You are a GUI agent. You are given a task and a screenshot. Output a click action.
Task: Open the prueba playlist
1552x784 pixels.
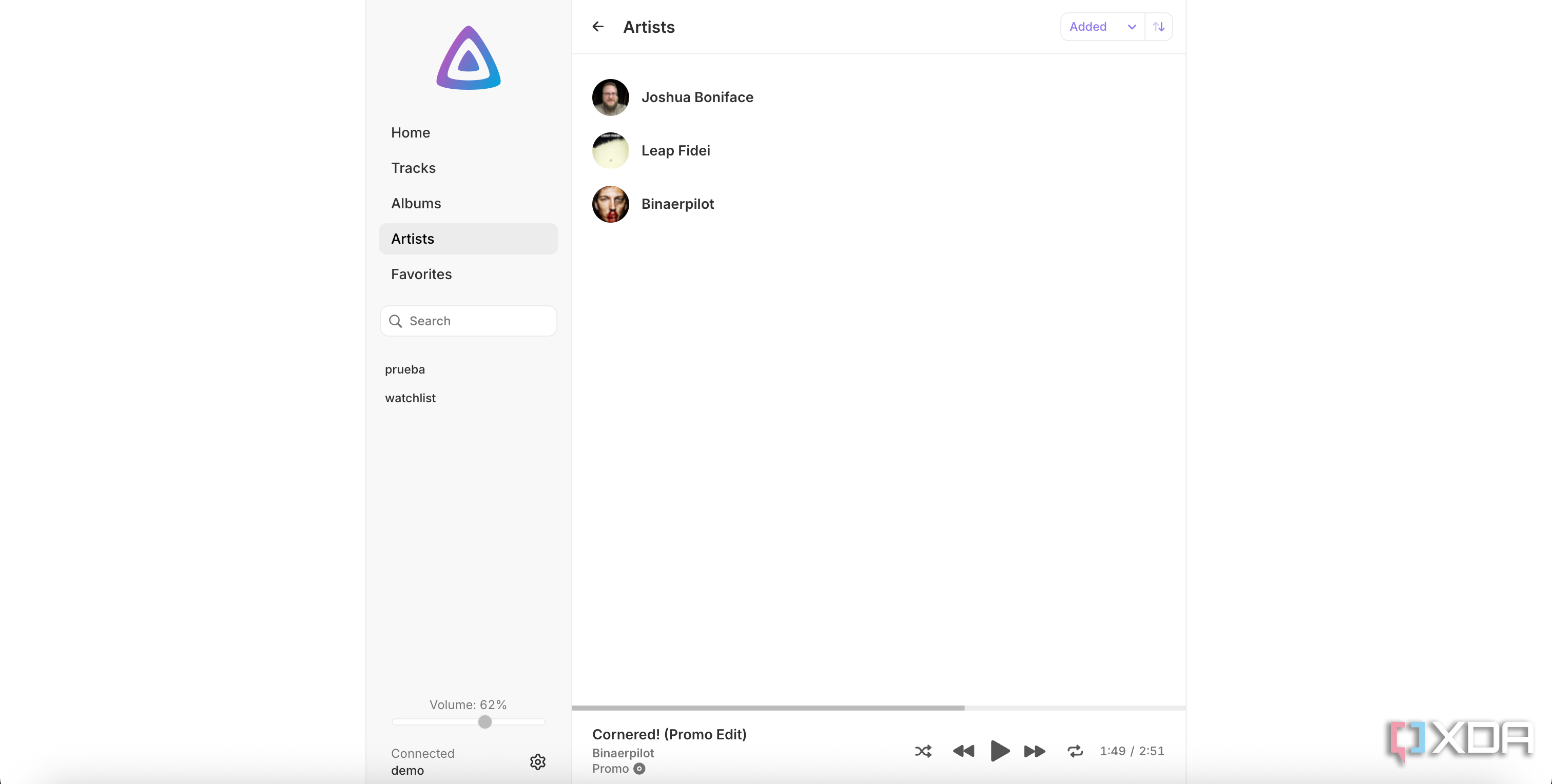pyautogui.click(x=405, y=369)
